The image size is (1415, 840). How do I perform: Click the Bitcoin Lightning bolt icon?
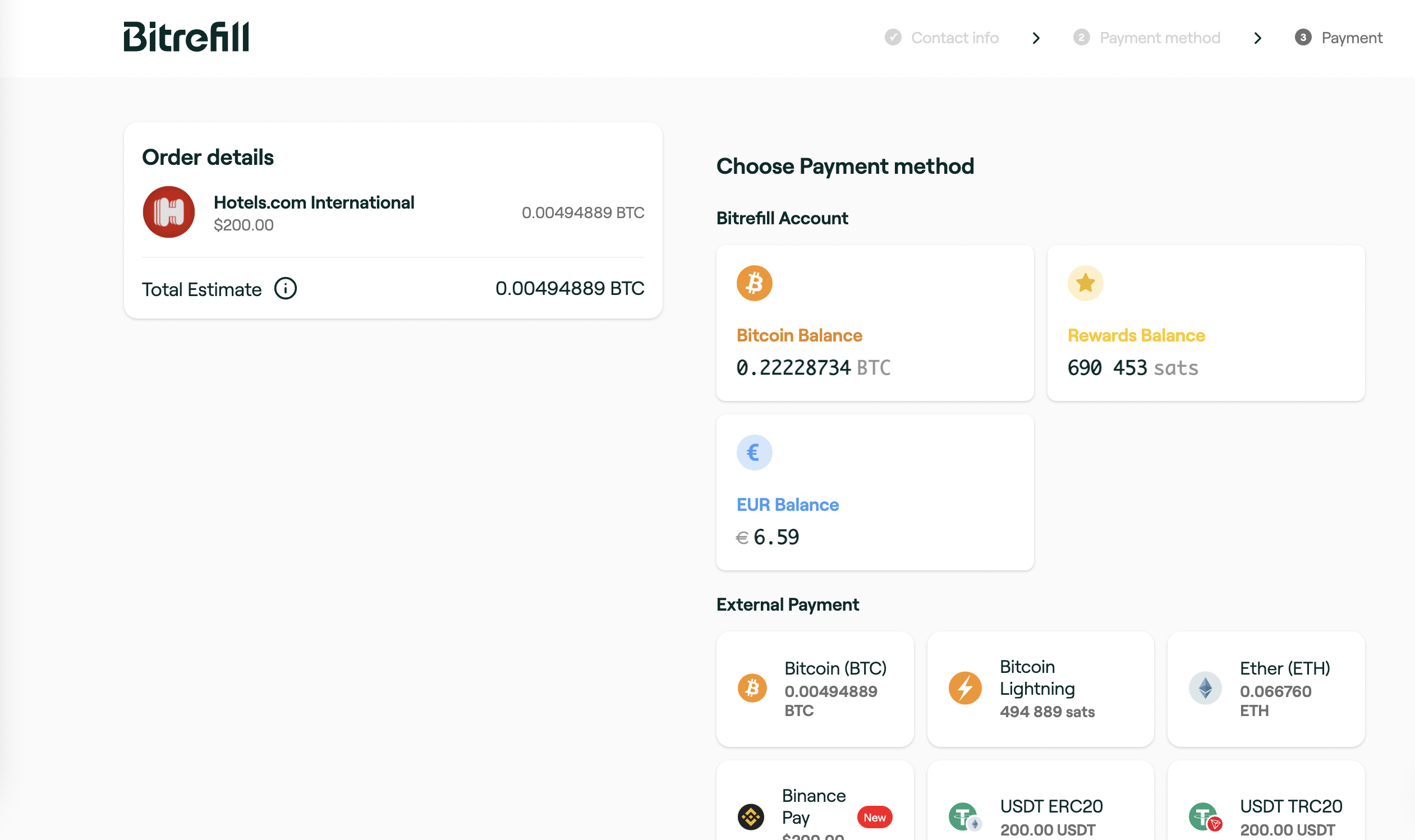click(964, 688)
